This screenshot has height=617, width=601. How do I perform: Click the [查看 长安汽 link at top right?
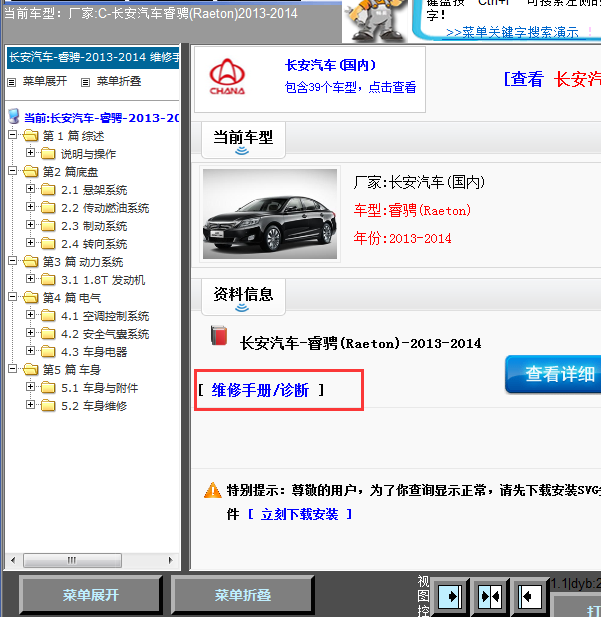552,79
